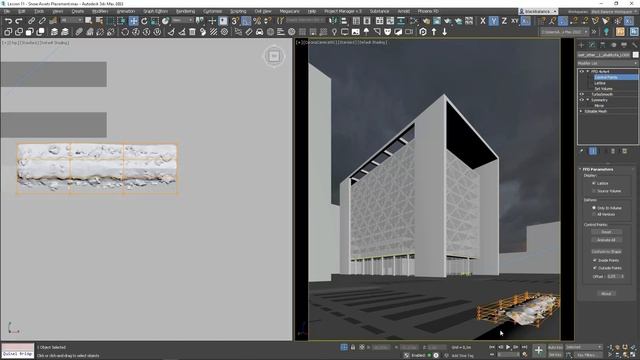Restrict transform to Y axis
640x360 pixels.
coord(493,21)
